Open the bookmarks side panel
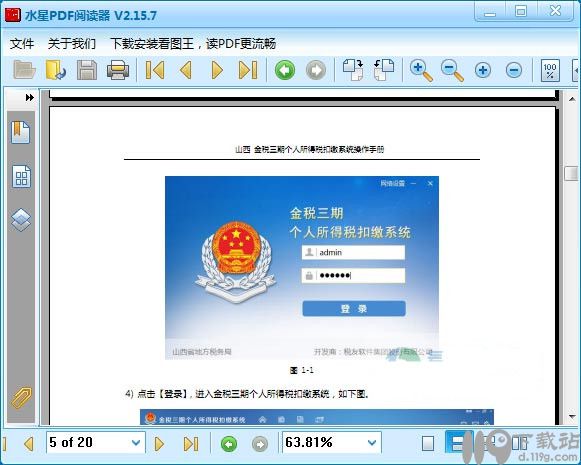The width and height of the screenshot is (581, 465). coord(21,132)
